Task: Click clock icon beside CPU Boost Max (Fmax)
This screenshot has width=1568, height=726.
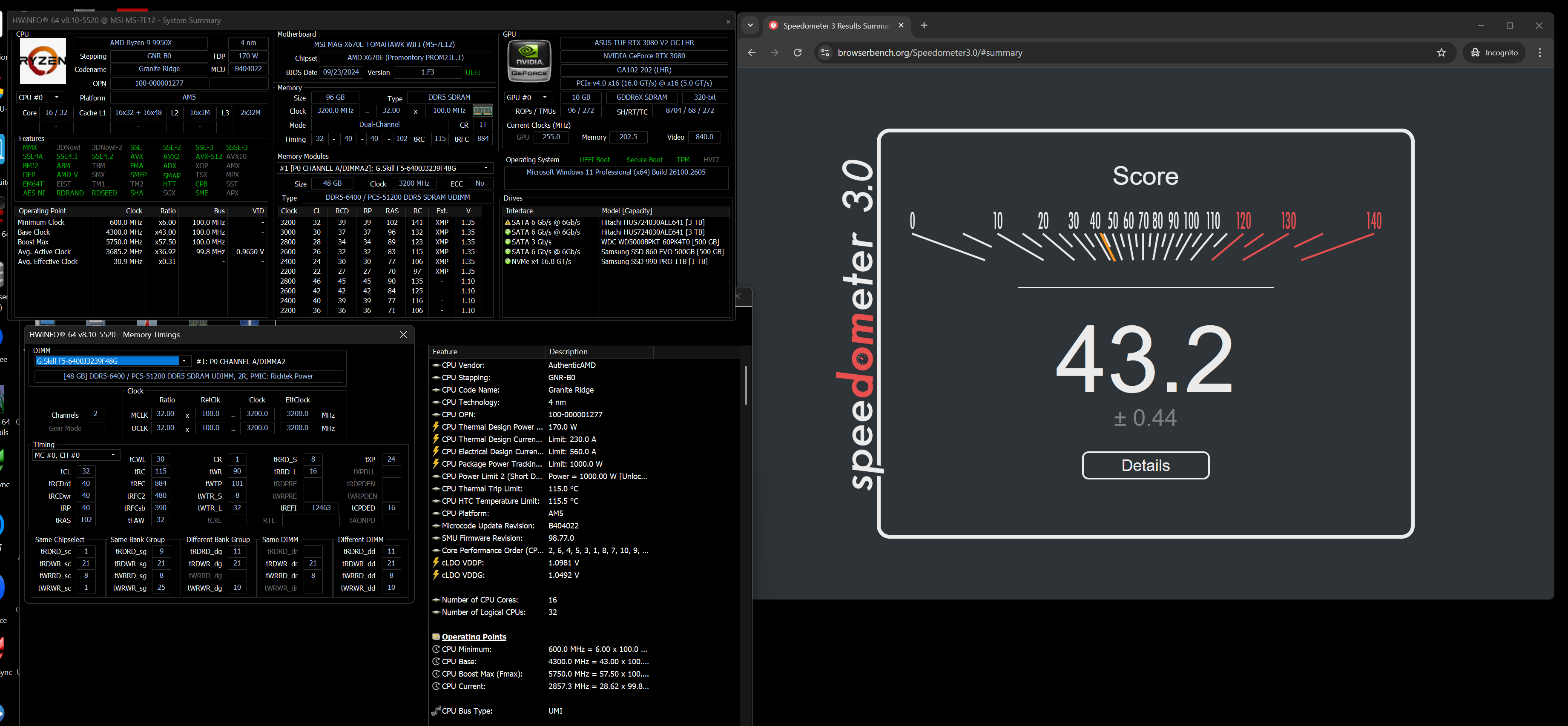Action: click(x=436, y=674)
